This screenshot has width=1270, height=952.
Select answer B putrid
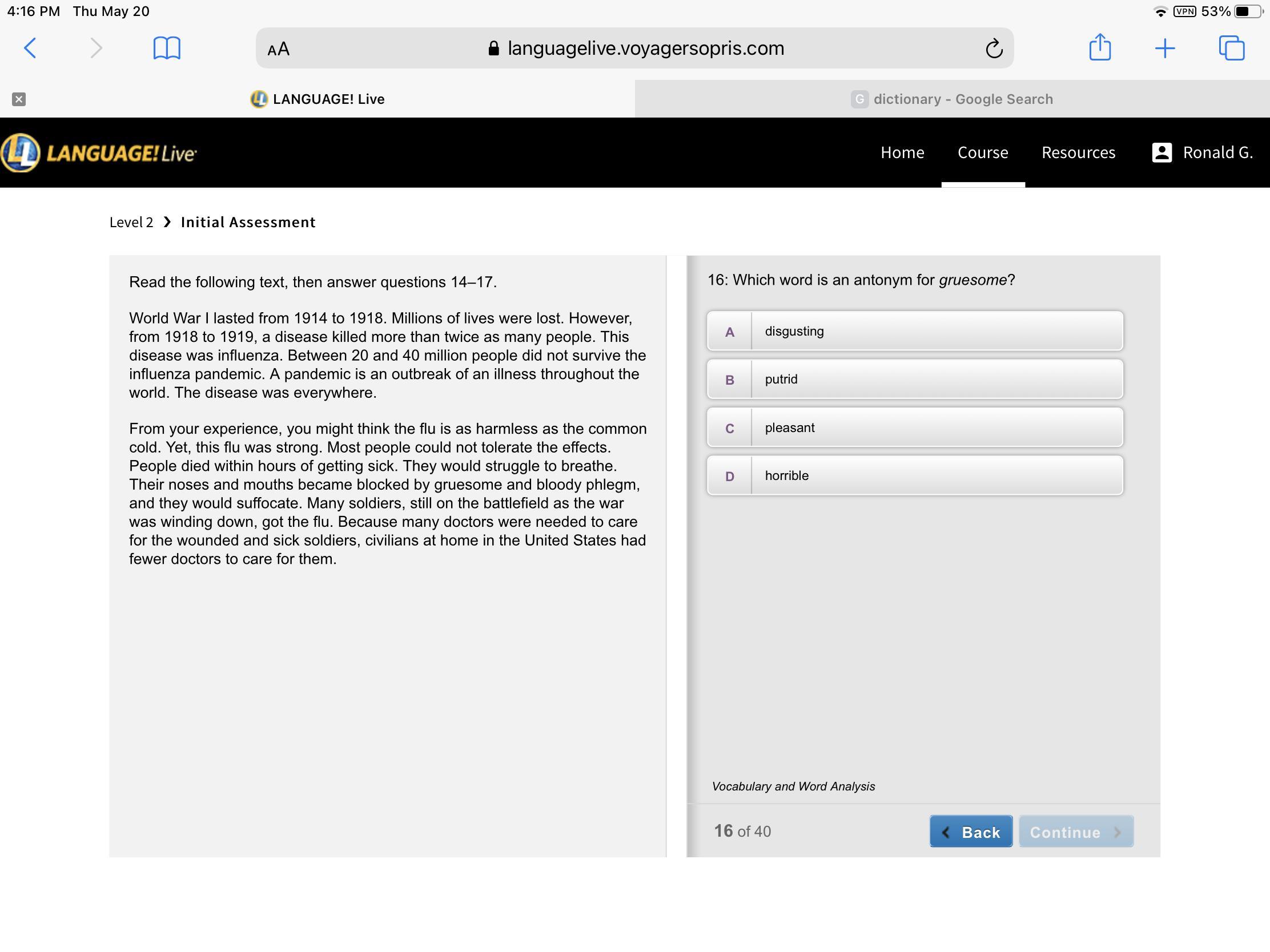pyautogui.click(x=915, y=380)
